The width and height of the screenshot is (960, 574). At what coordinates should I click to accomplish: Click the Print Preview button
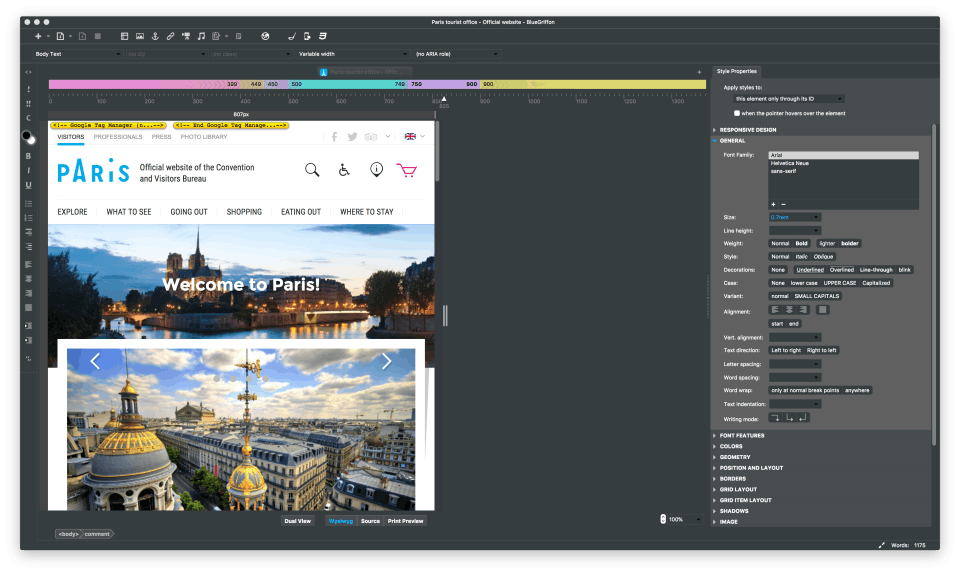coord(405,521)
